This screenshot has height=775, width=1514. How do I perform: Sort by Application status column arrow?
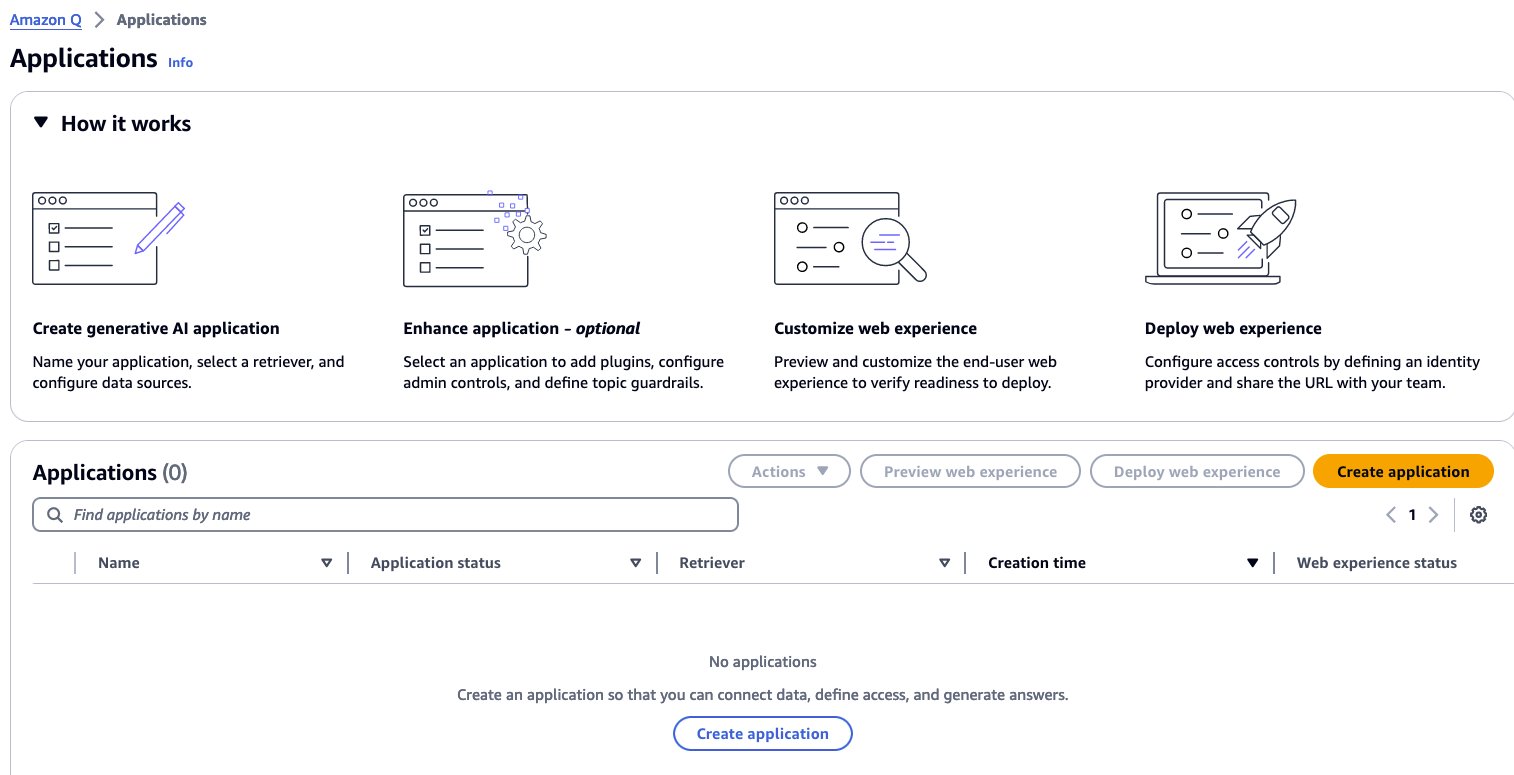[x=635, y=563]
